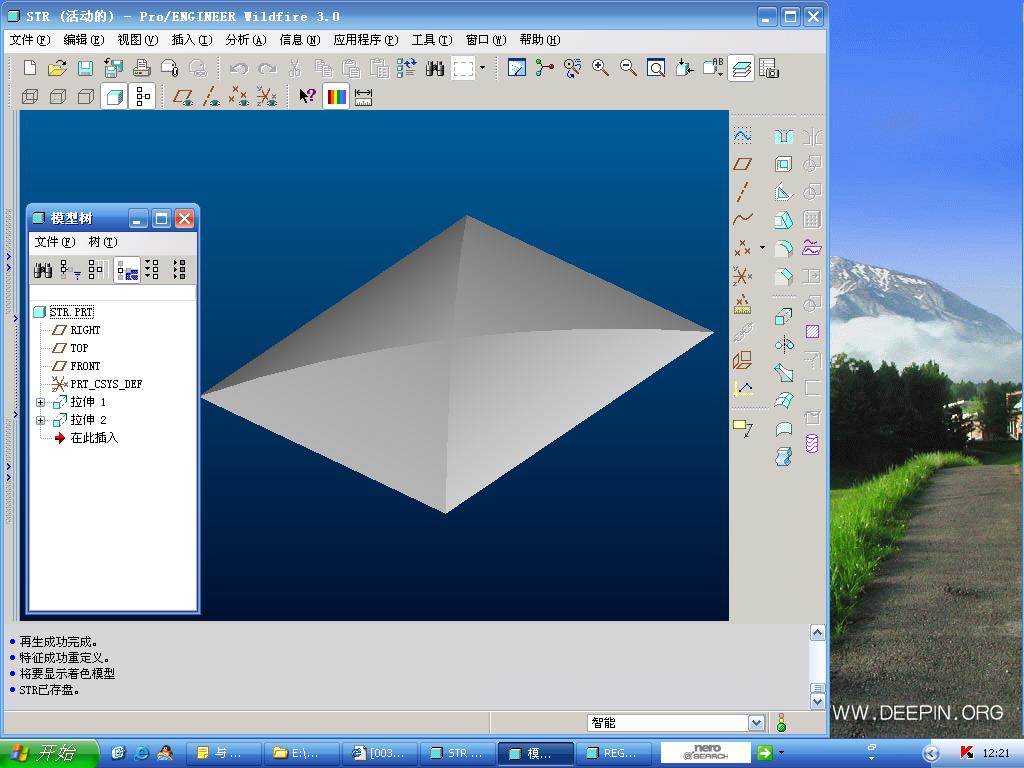Expand the 拉伸 1 feature node

[40, 402]
